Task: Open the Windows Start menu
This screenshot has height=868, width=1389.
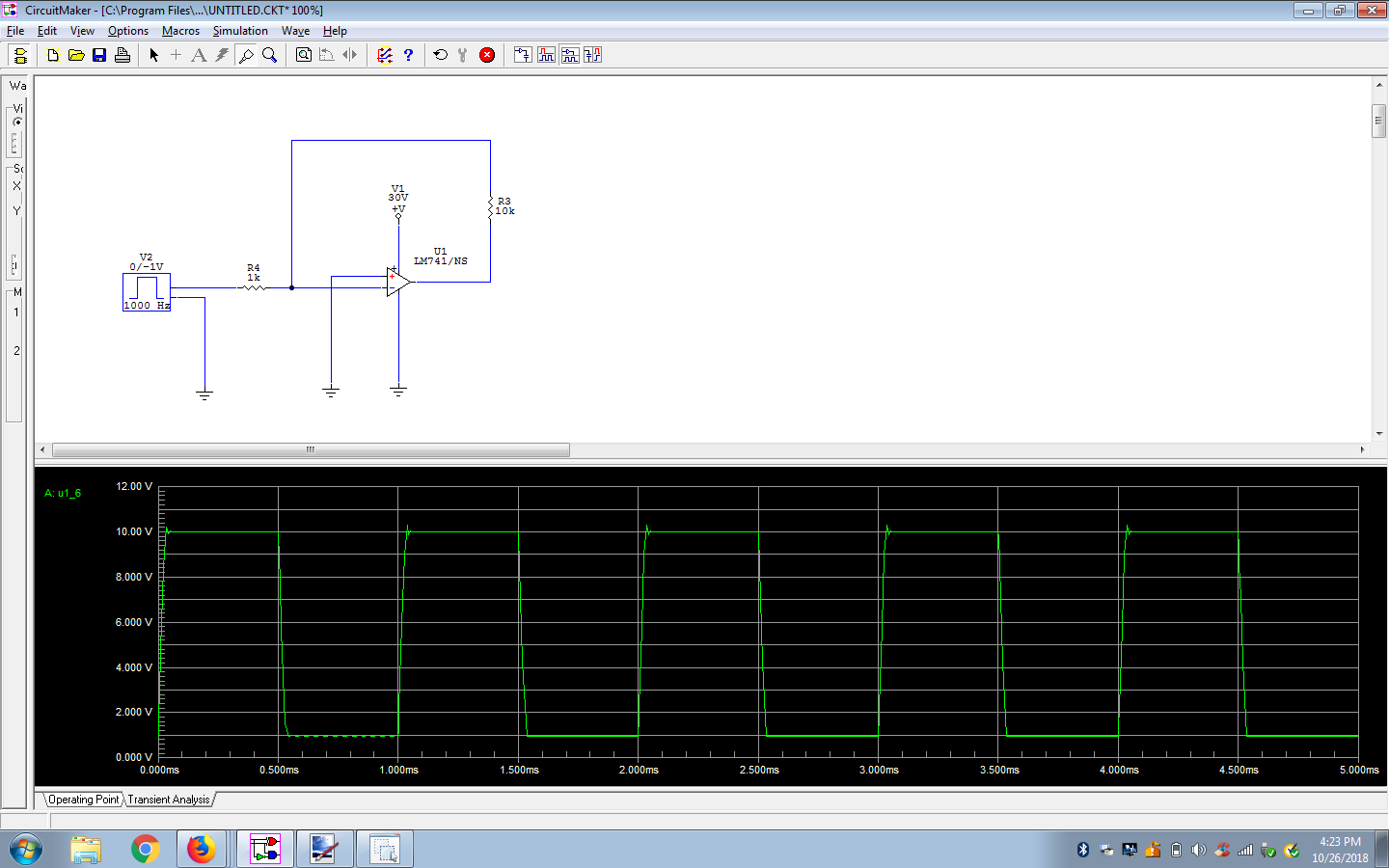Action: click(26, 850)
